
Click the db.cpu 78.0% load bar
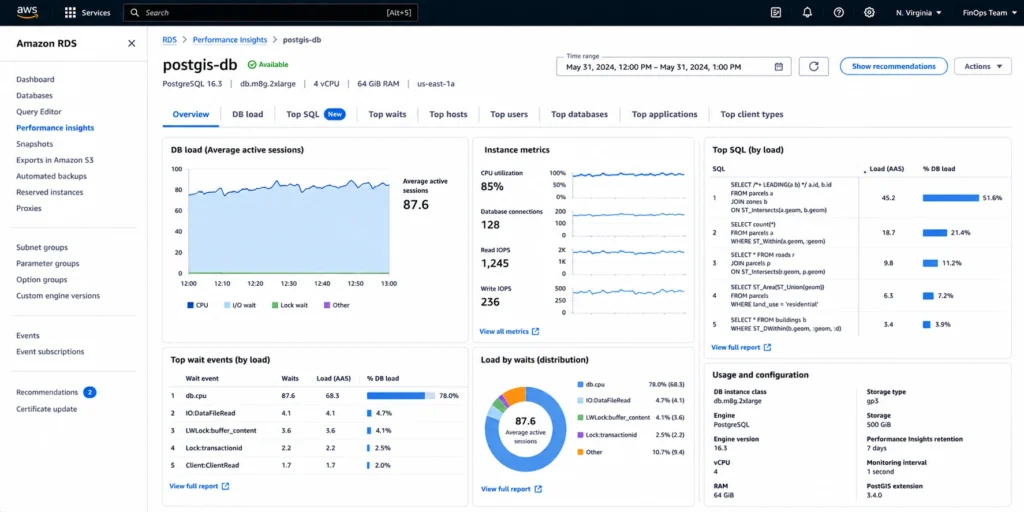pyautogui.click(x=401, y=396)
